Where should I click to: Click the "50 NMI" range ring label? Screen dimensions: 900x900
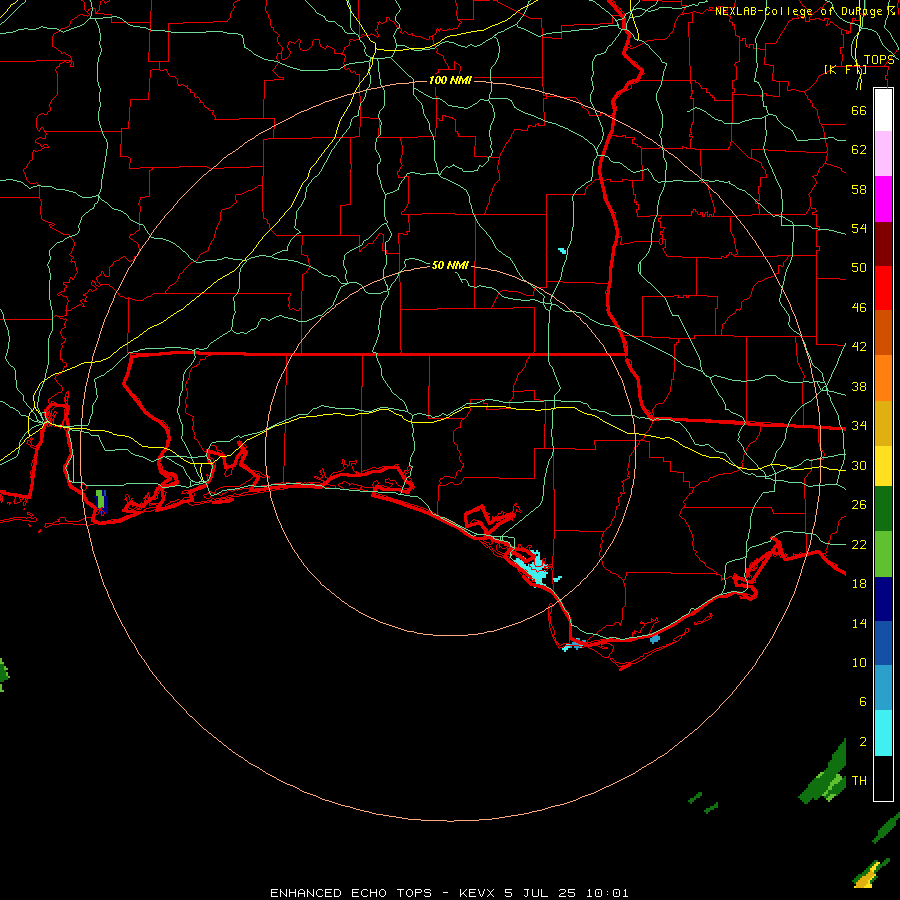click(x=450, y=265)
